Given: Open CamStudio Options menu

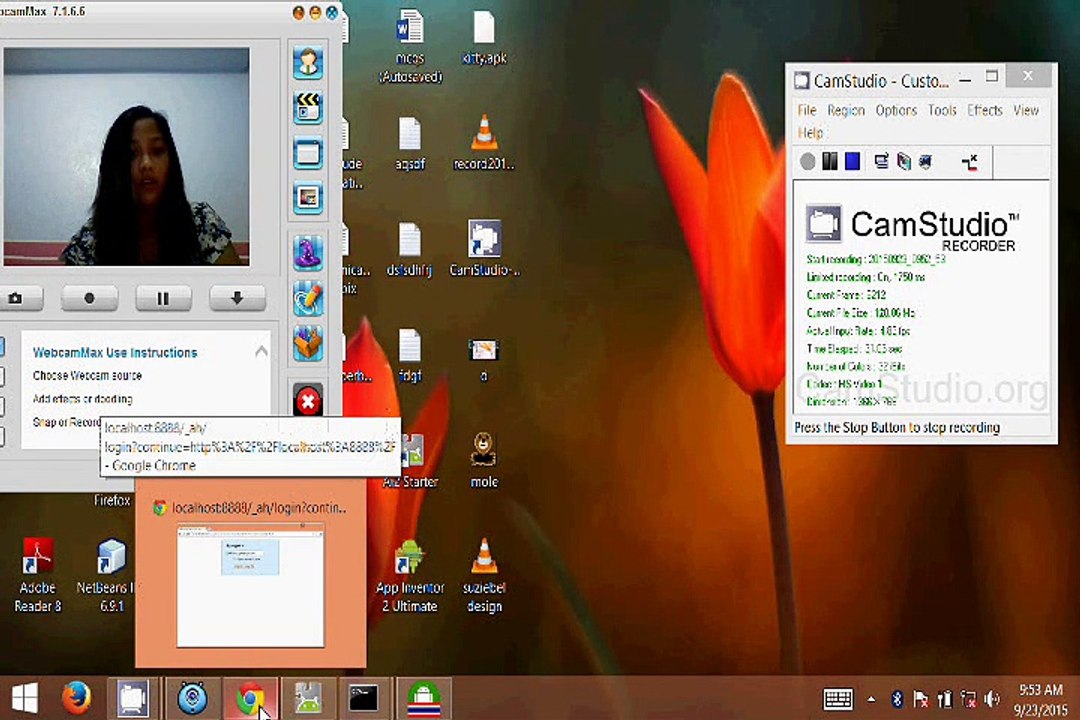Looking at the screenshot, I should (896, 110).
